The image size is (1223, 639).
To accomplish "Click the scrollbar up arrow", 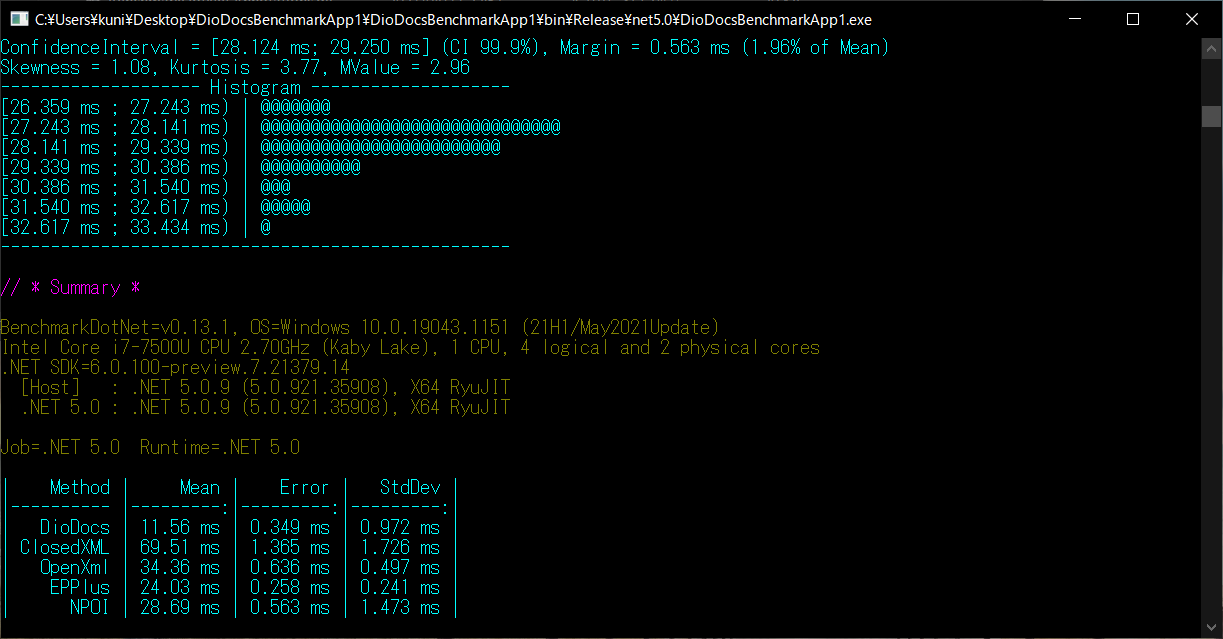I will pos(1211,47).
